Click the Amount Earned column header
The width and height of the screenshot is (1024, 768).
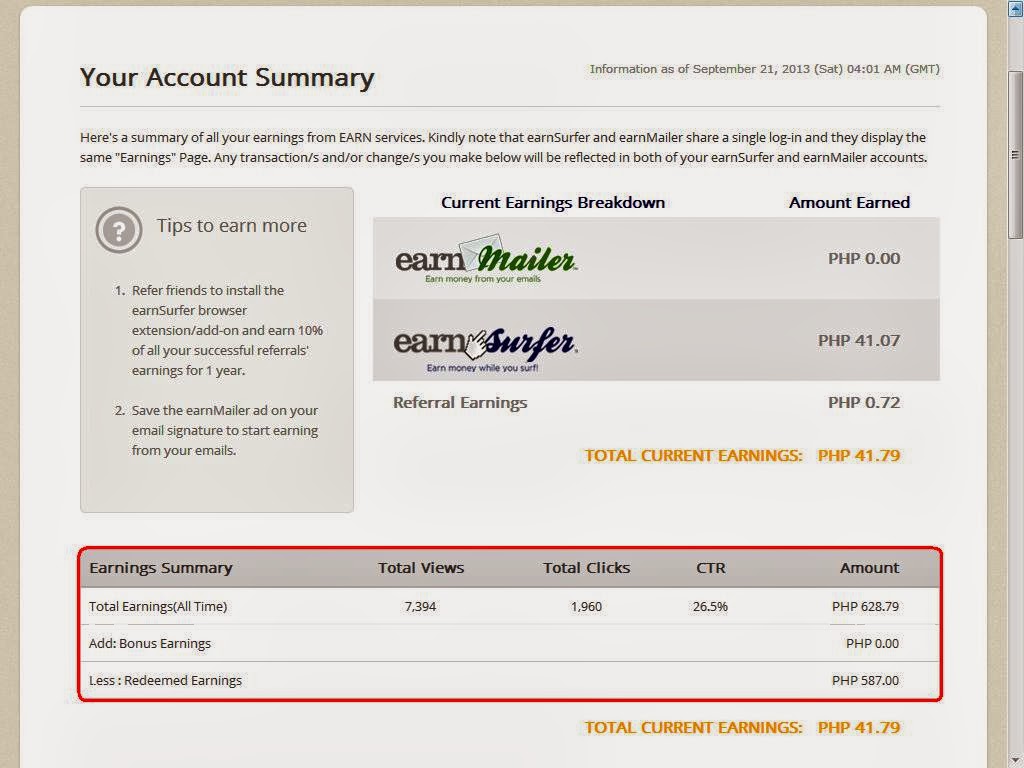pos(850,202)
